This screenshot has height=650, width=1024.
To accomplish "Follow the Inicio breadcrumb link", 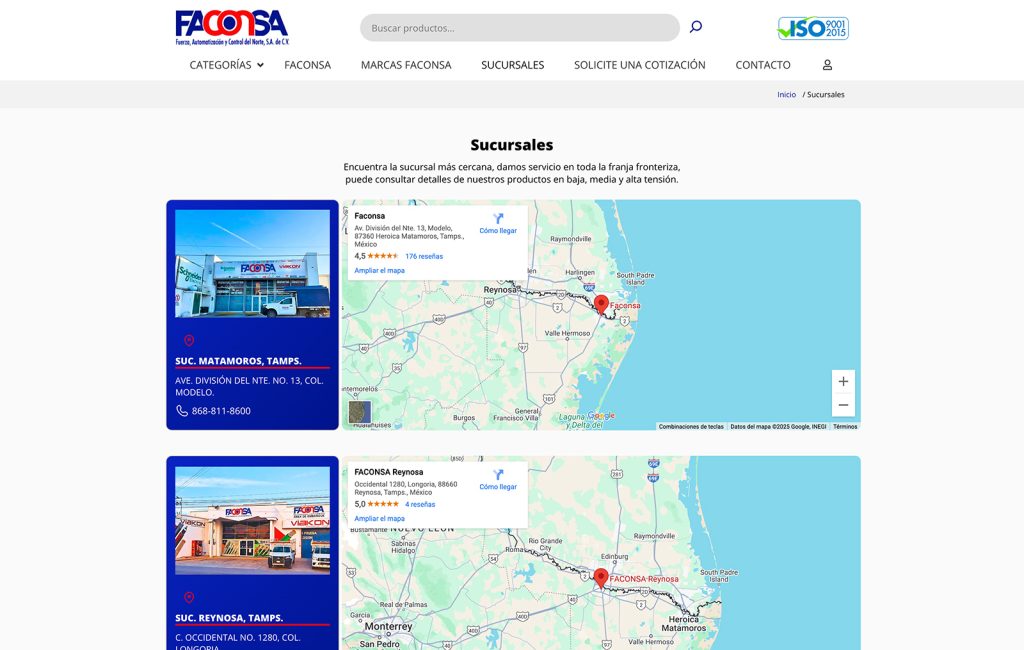I will [786, 95].
